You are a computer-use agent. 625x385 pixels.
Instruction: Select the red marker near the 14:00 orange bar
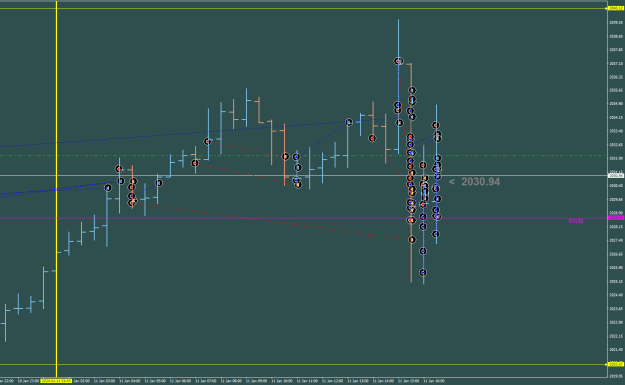pos(372,138)
